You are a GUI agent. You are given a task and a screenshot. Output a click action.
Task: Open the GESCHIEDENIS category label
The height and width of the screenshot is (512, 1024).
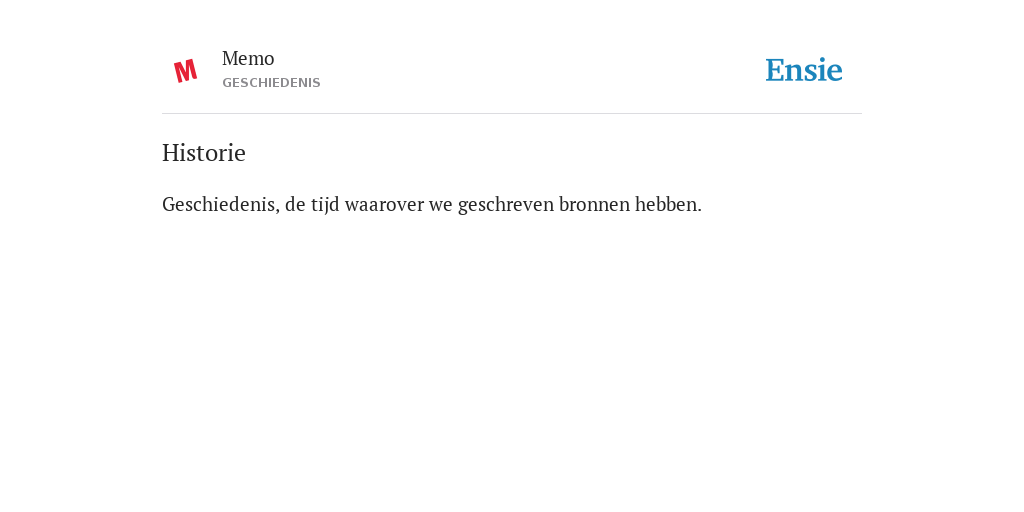tap(271, 83)
